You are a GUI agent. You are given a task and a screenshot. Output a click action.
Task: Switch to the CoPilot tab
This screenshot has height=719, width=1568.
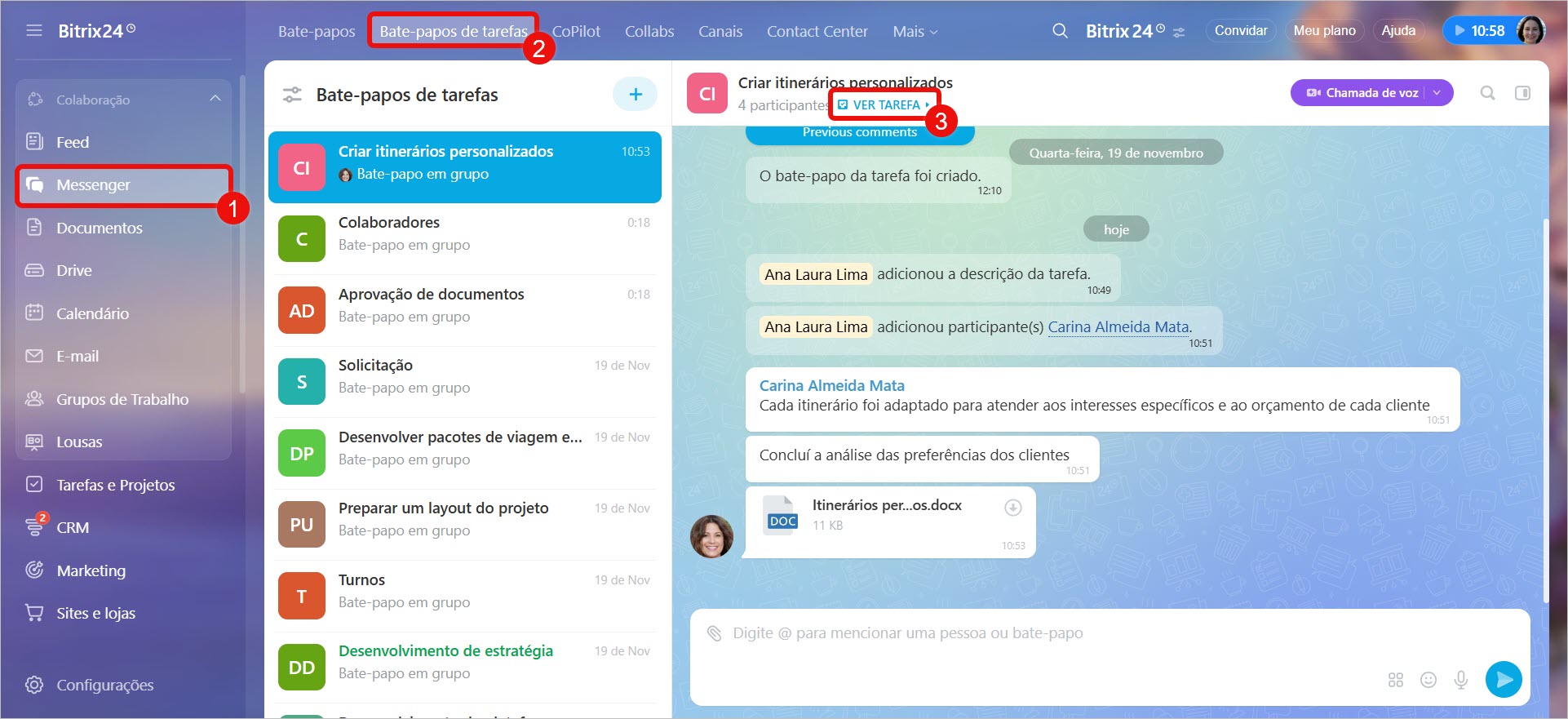576,32
